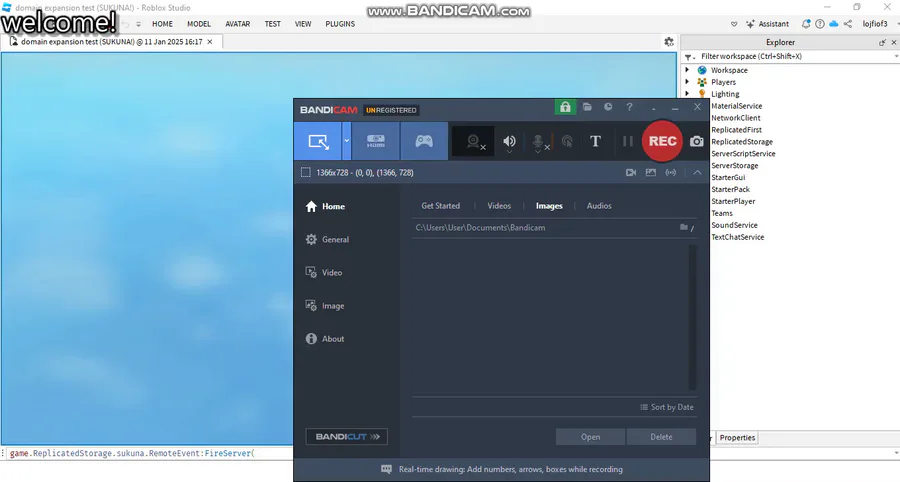Viewport: 900px width, 482px height.
Task: Click the BANDICUT button
Action: point(347,437)
